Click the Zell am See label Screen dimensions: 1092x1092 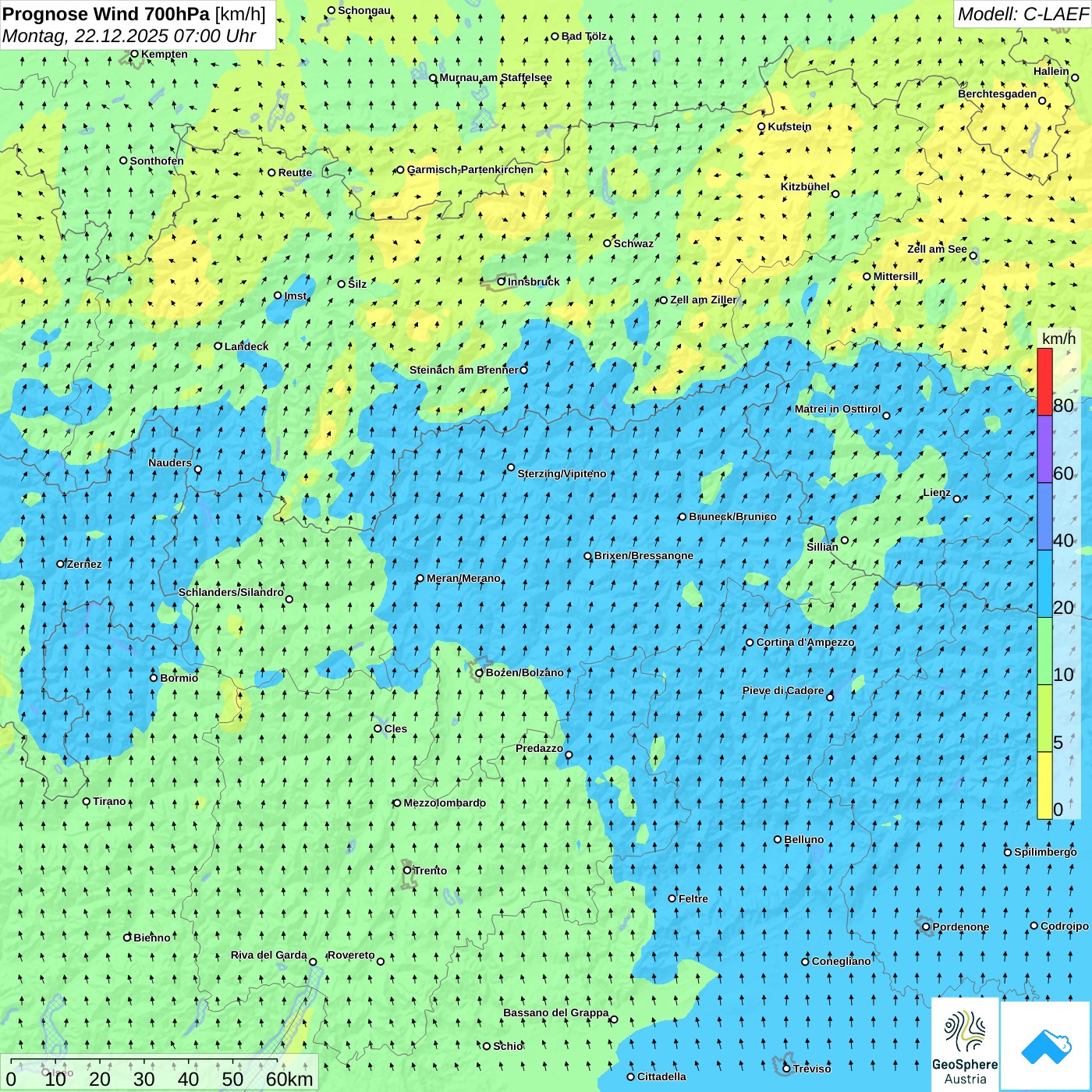(x=937, y=249)
